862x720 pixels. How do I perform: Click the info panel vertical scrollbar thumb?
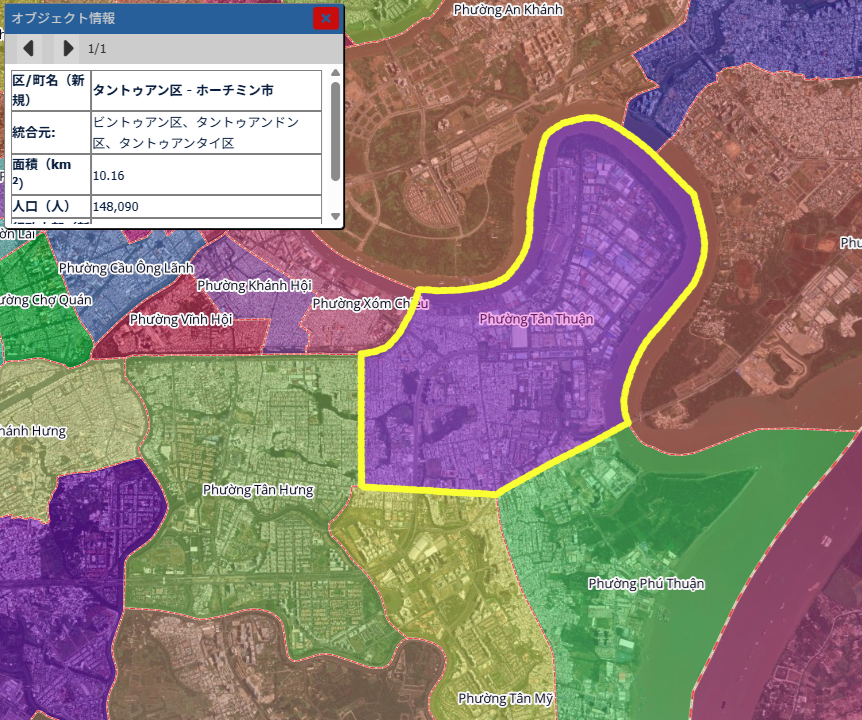pyautogui.click(x=335, y=130)
